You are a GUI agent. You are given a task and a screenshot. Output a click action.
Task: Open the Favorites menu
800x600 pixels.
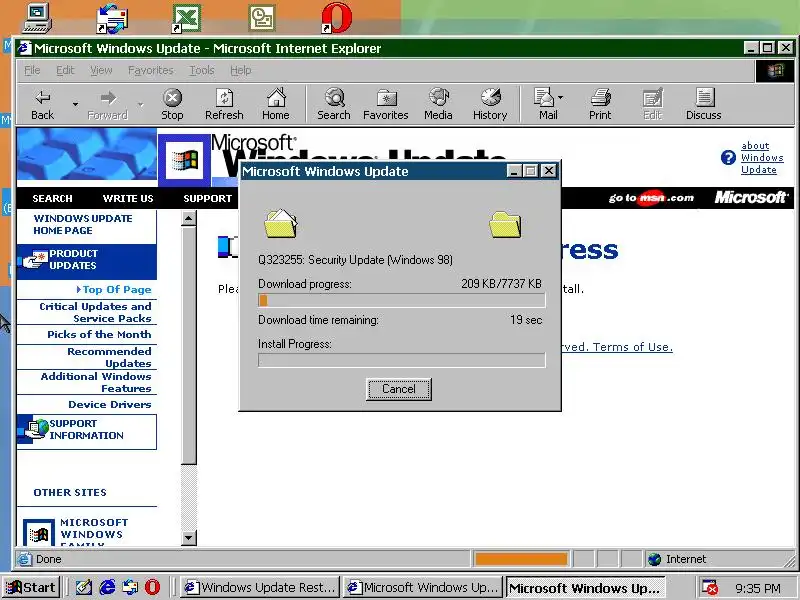pos(151,70)
